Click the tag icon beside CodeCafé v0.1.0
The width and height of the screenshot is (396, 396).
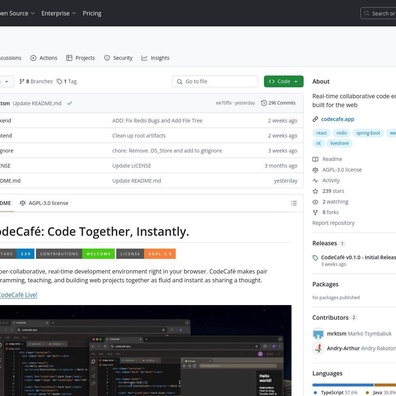(315, 258)
